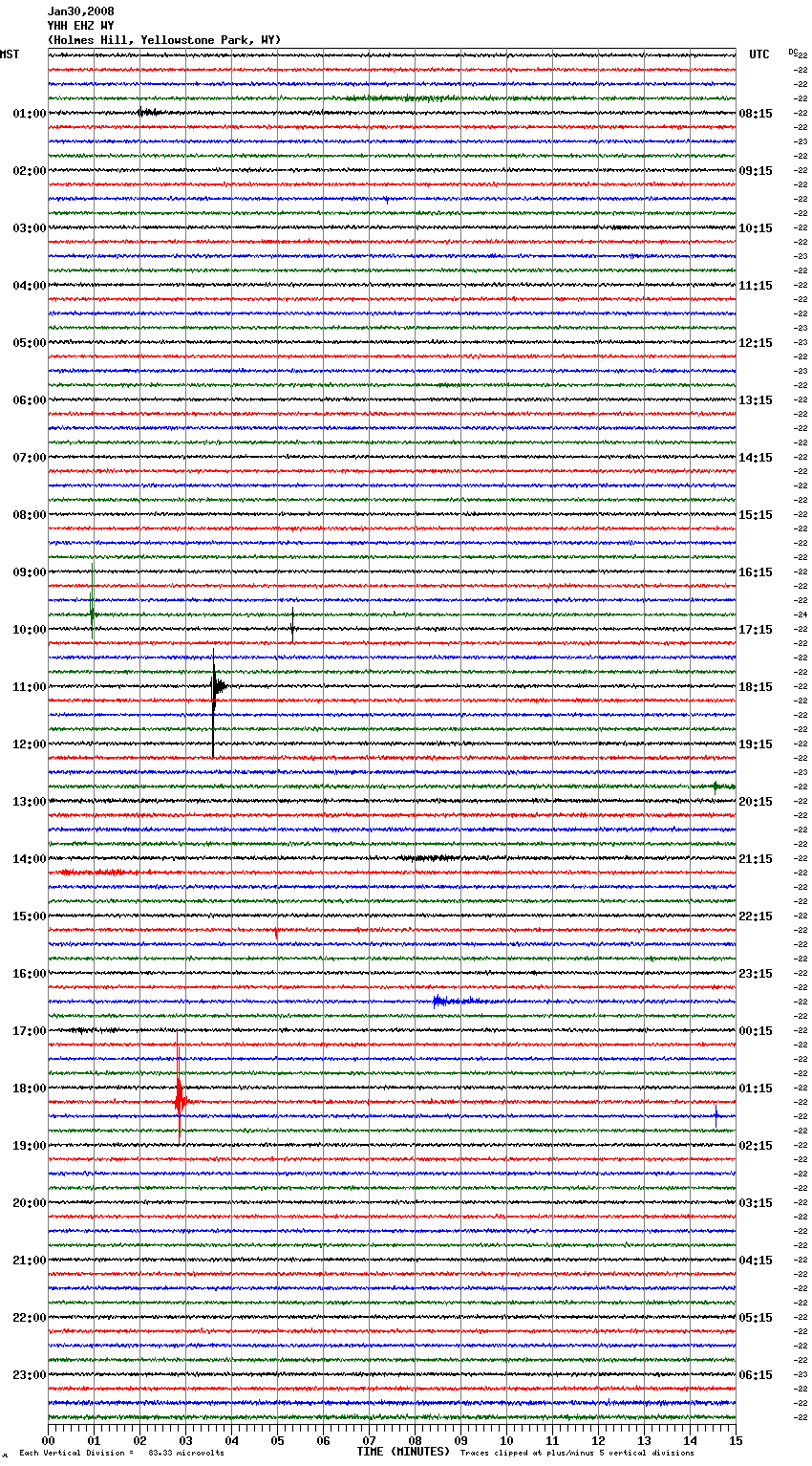Select the 02:00 MST time label
The image size is (812, 1466).
(30, 171)
